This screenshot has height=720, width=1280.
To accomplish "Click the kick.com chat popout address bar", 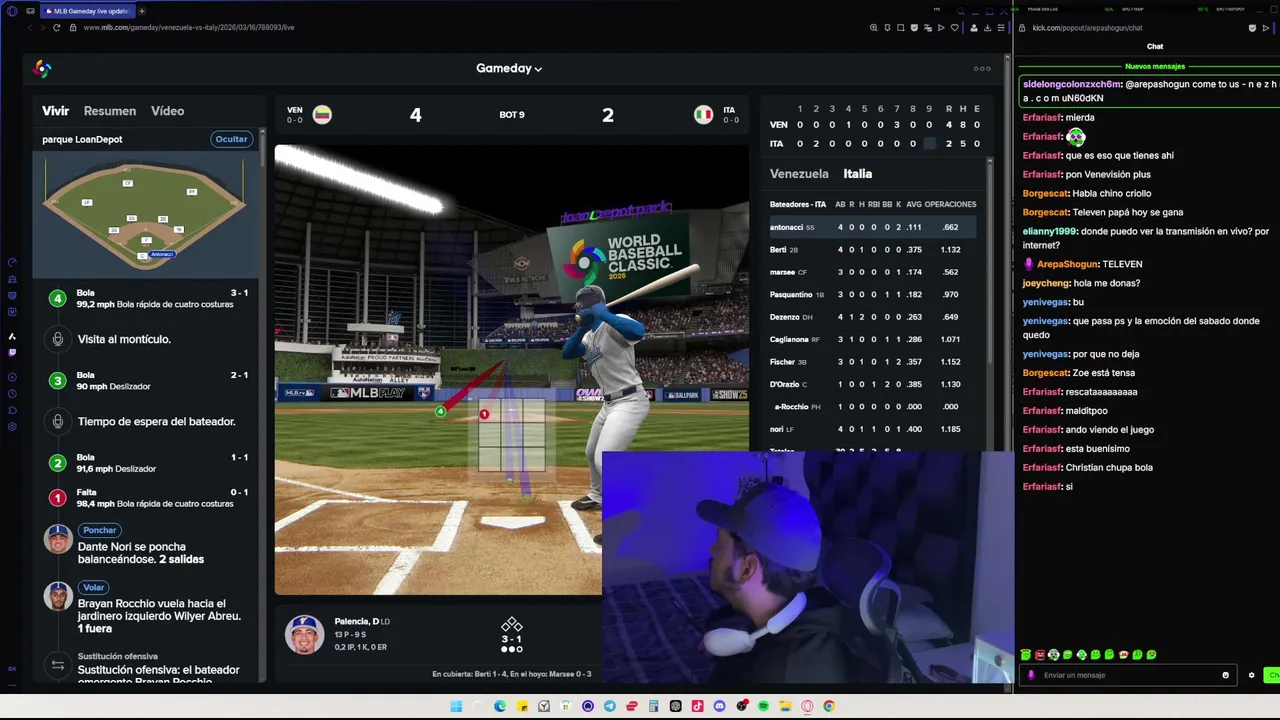I will pos(1087,28).
